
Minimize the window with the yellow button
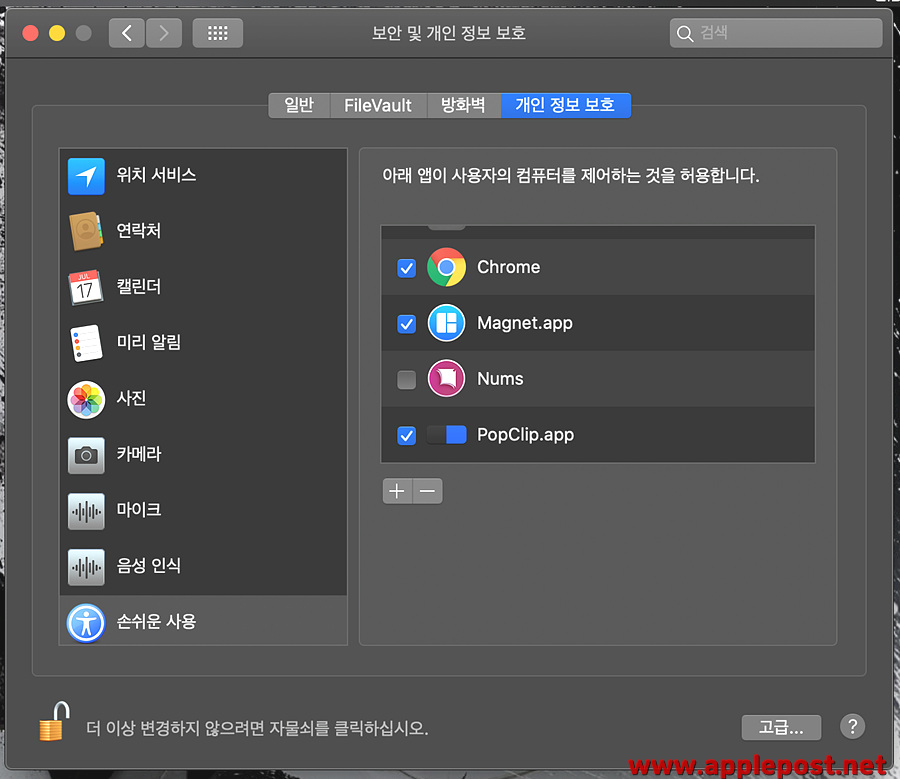pos(57,33)
